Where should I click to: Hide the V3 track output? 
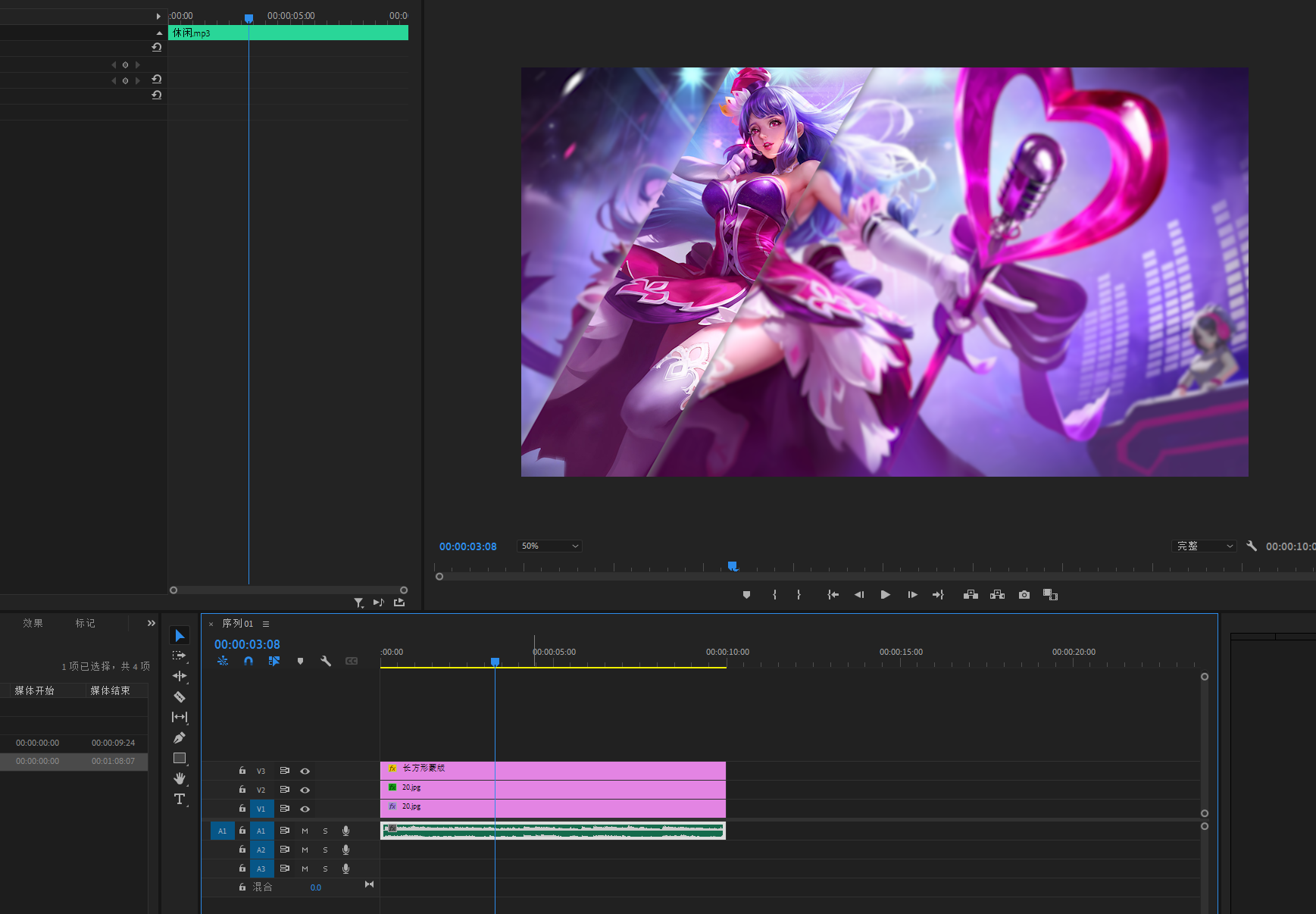coord(305,771)
